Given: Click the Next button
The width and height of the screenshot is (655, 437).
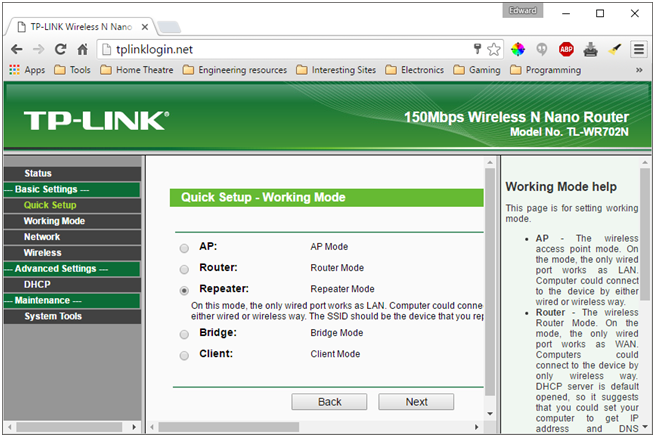Looking at the screenshot, I should tap(416, 402).
